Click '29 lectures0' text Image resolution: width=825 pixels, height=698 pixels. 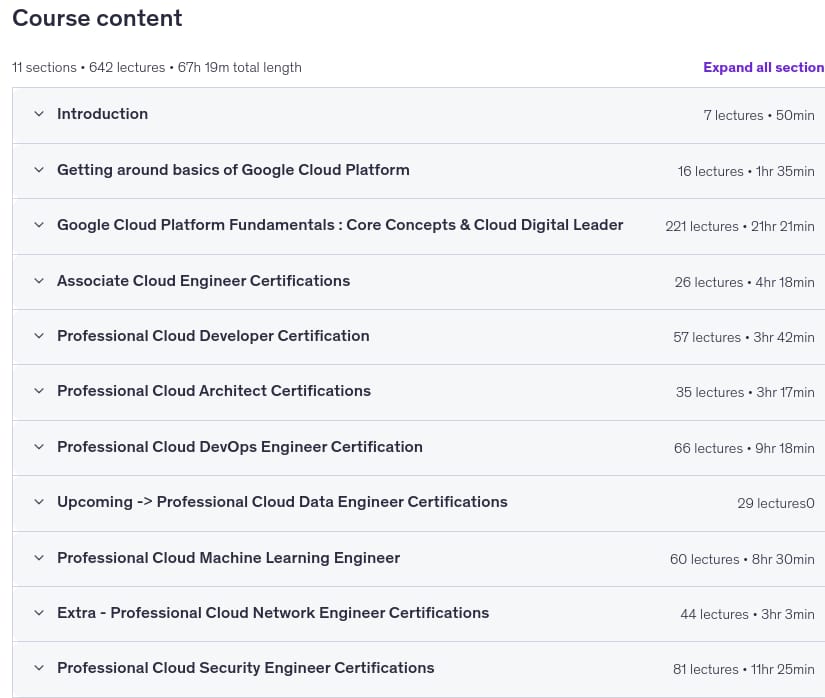[x=776, y=503]
